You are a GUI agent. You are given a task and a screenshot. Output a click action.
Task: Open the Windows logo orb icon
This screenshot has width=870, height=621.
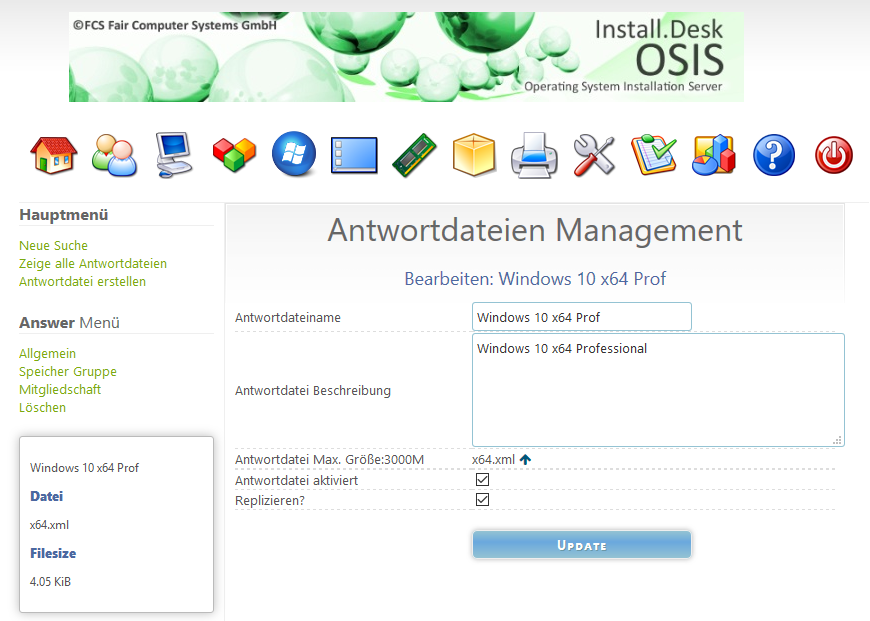[x=294, y=154]
